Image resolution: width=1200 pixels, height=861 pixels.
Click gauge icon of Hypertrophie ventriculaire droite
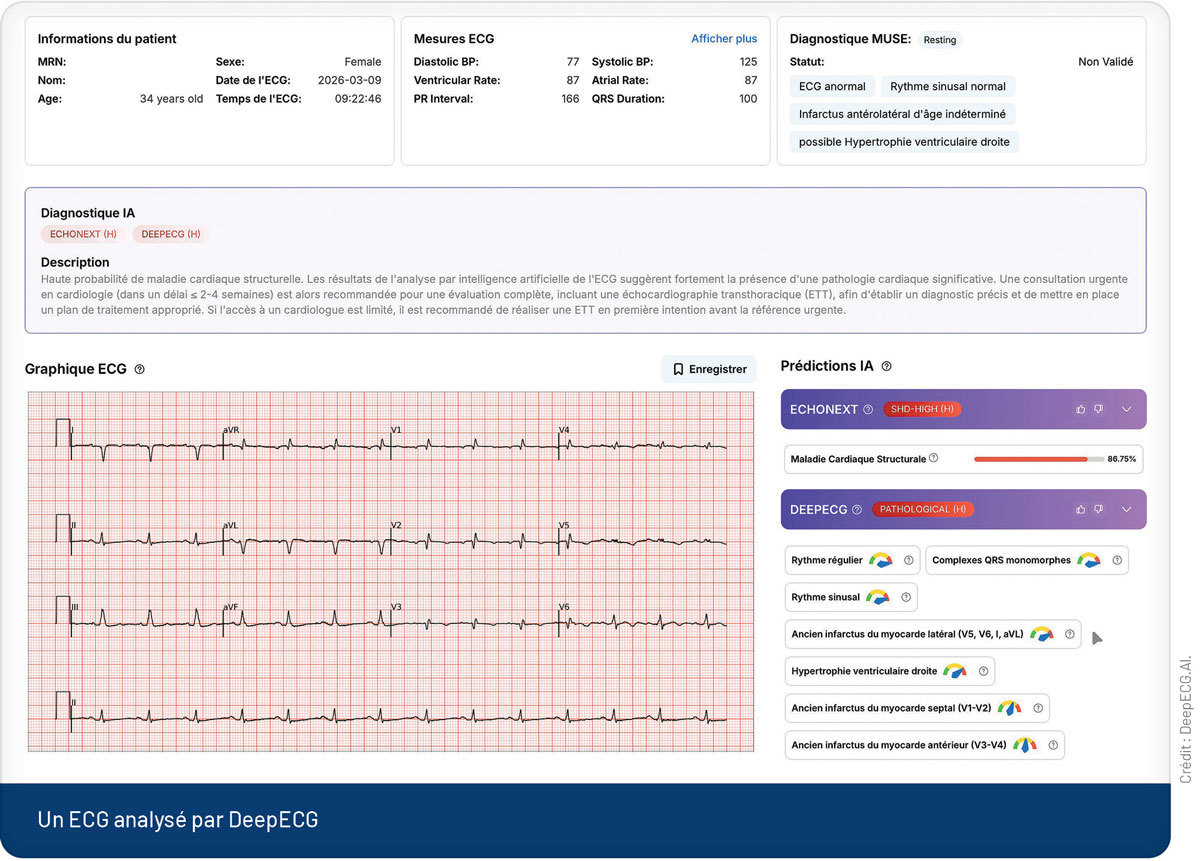click(955, 671)
